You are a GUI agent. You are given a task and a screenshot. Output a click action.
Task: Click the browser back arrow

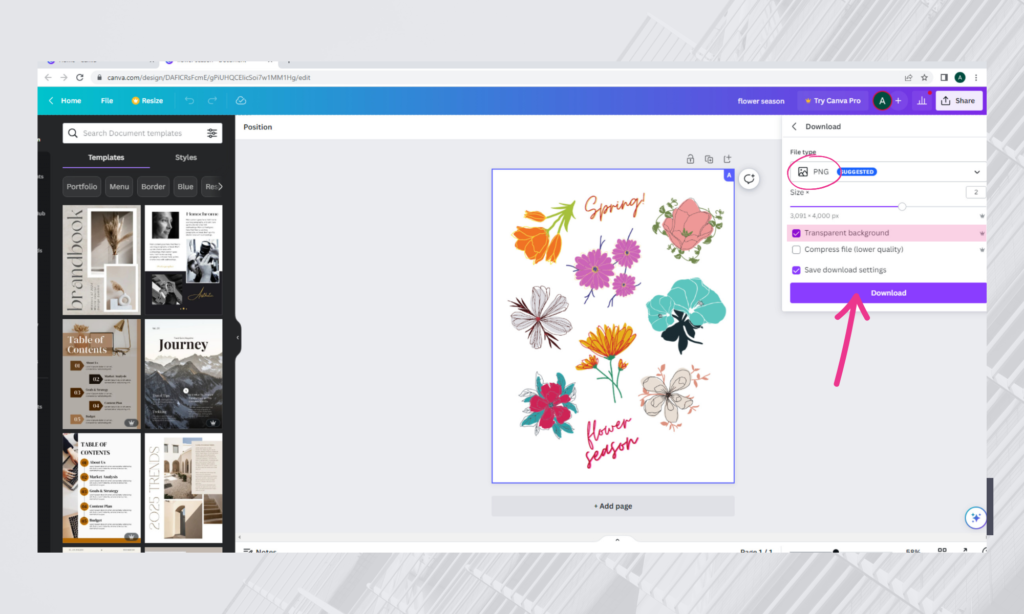(48, 77)
